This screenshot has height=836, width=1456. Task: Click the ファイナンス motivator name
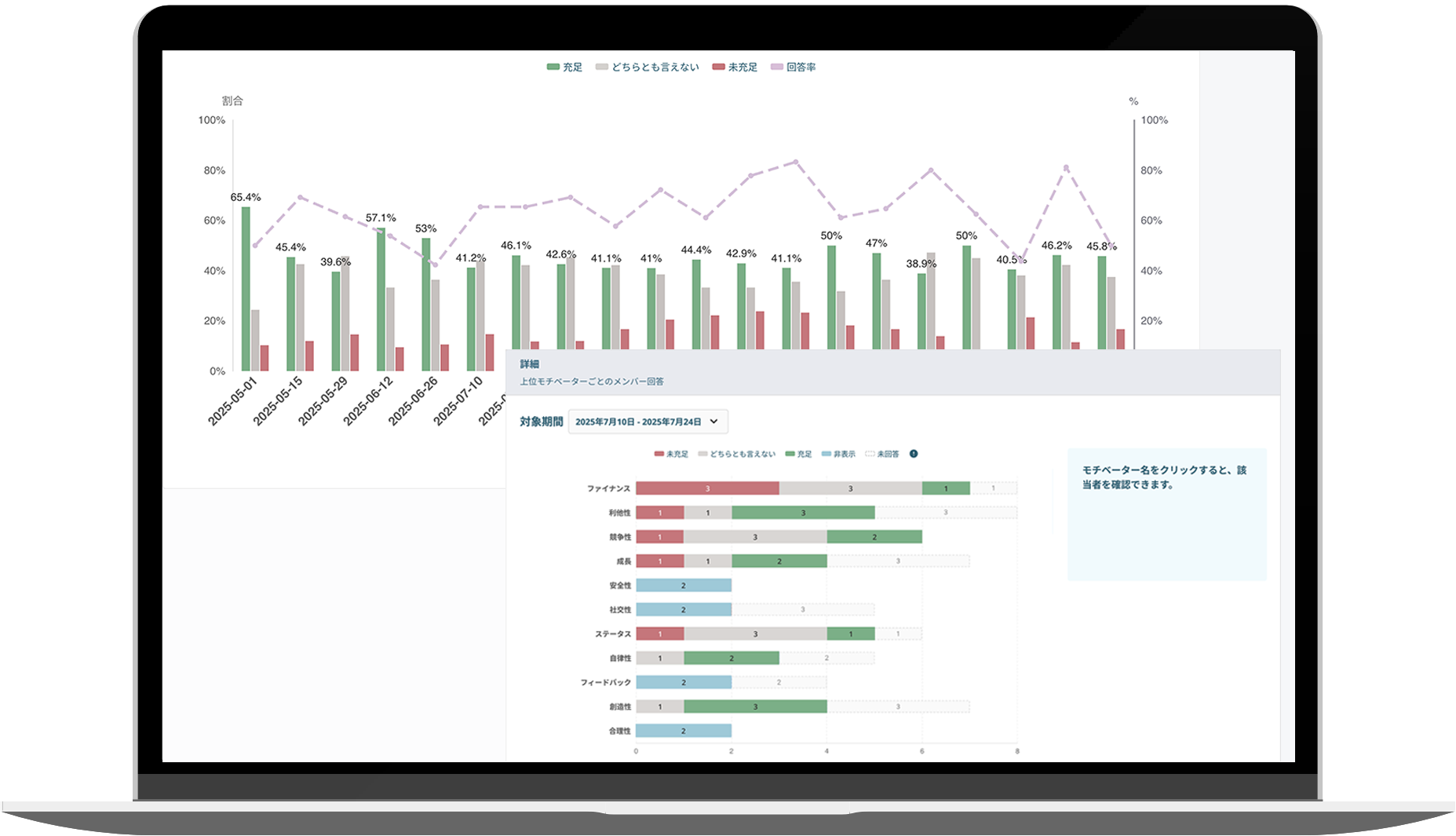(x=608, y=488)
